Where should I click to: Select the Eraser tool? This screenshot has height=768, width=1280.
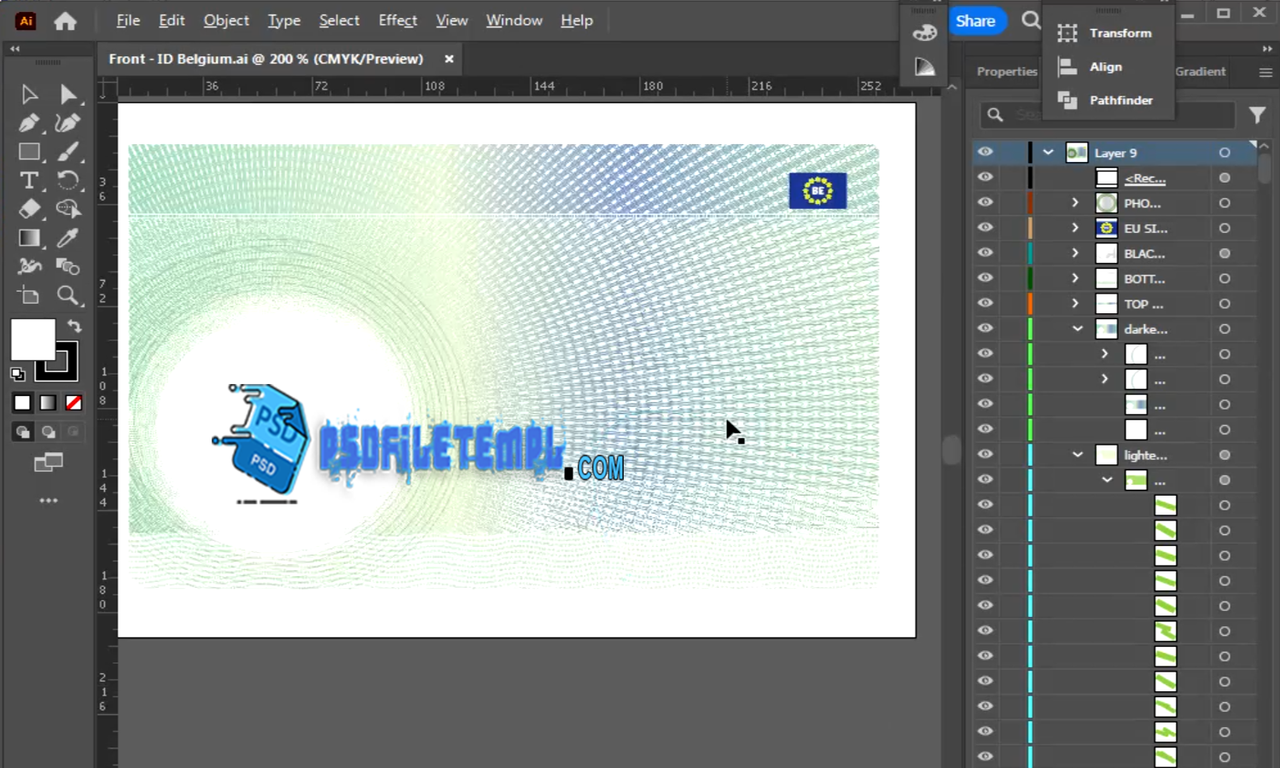tap(29, 209)
